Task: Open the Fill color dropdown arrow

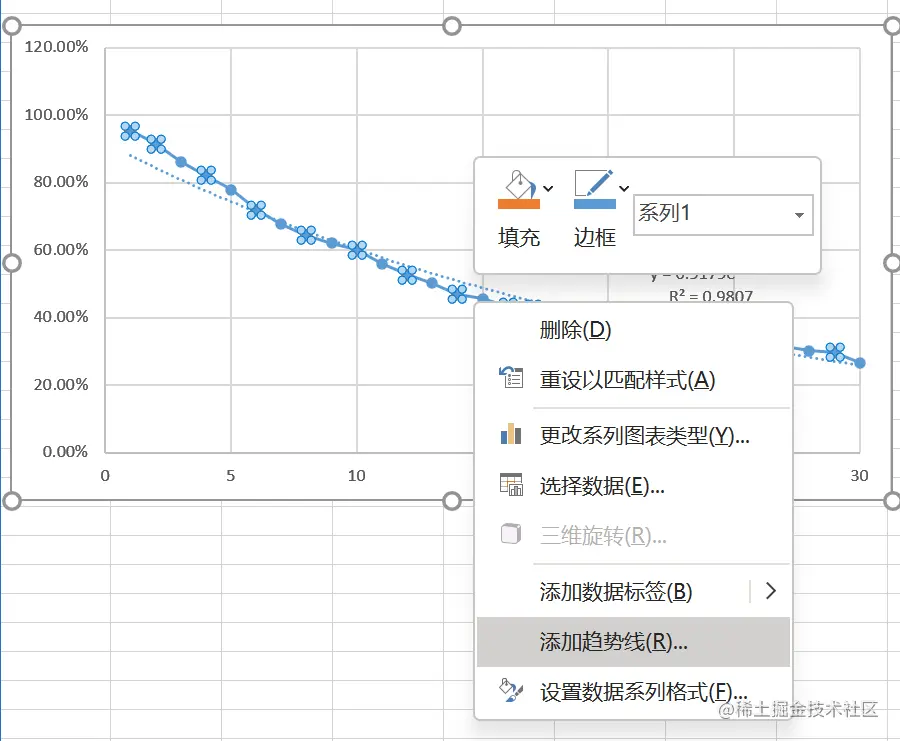Action: [548, 187]
